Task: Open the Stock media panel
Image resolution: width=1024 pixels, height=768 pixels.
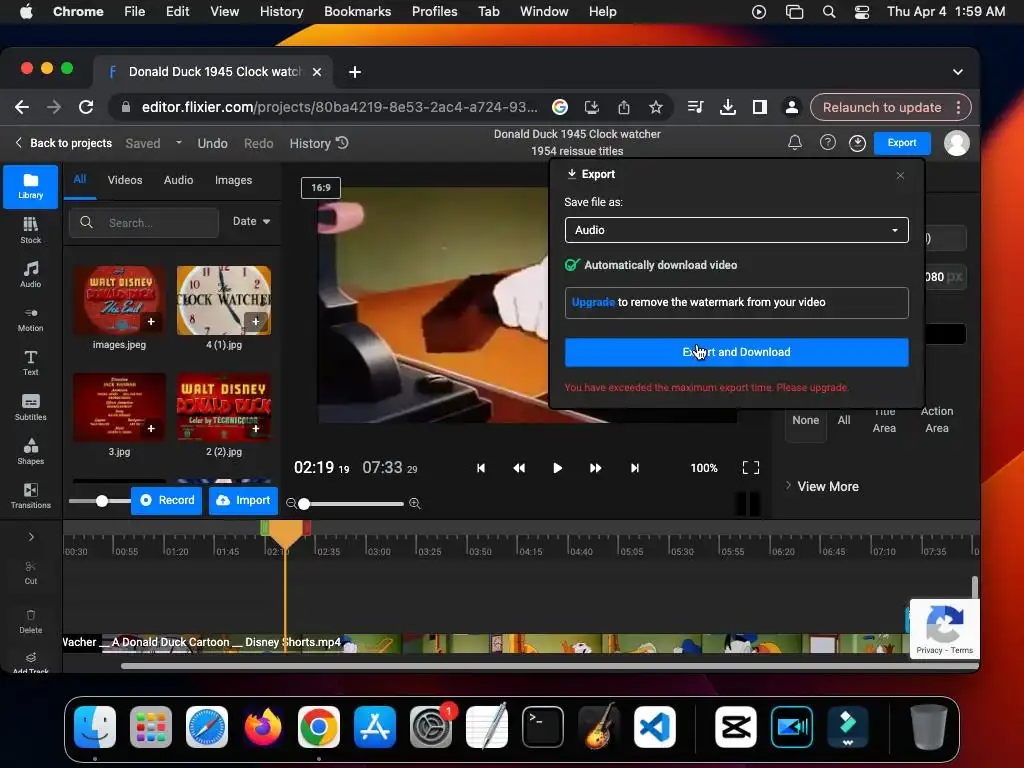Action: (30, 230)
